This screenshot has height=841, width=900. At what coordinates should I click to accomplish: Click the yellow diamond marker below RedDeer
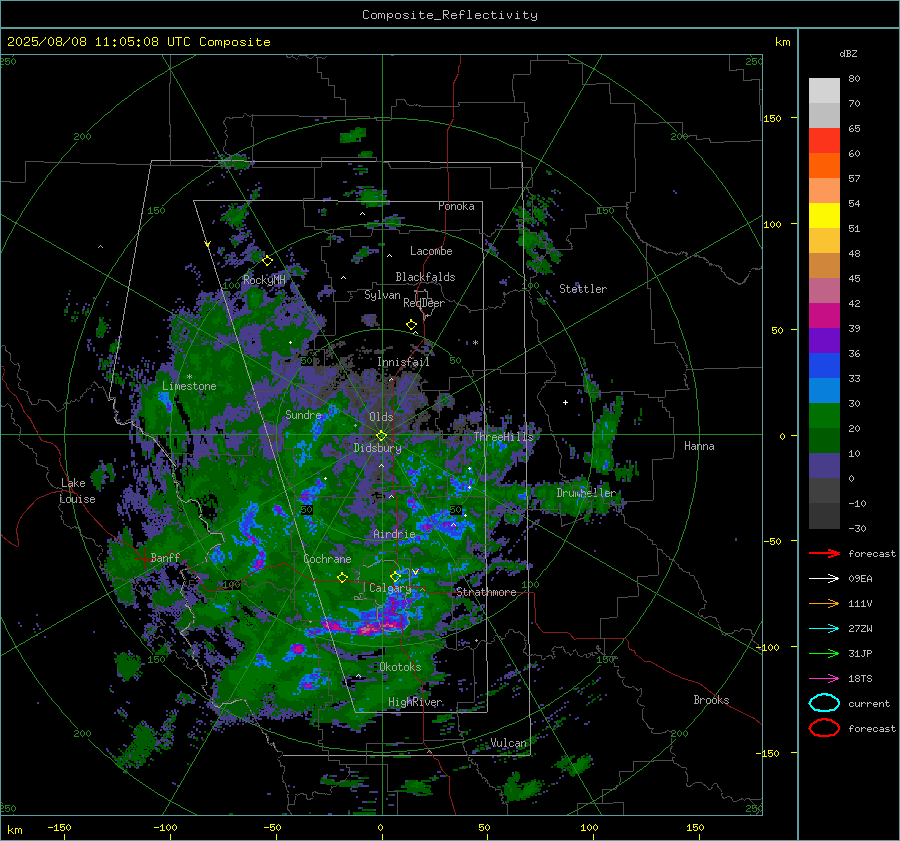coord(411,325)
